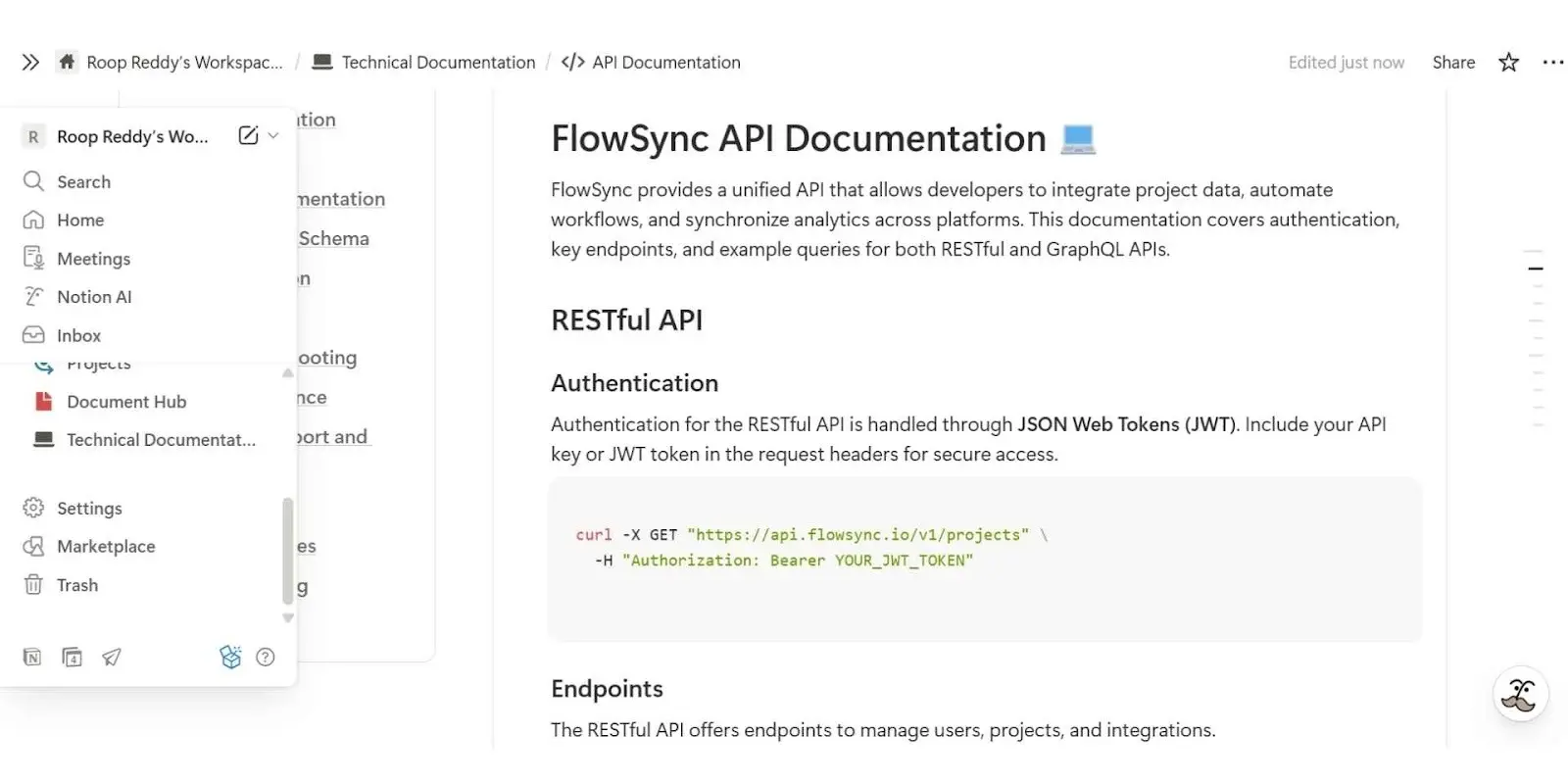
Task: Click the double-chevron sidebar expand icon
Action: [30, 62]
